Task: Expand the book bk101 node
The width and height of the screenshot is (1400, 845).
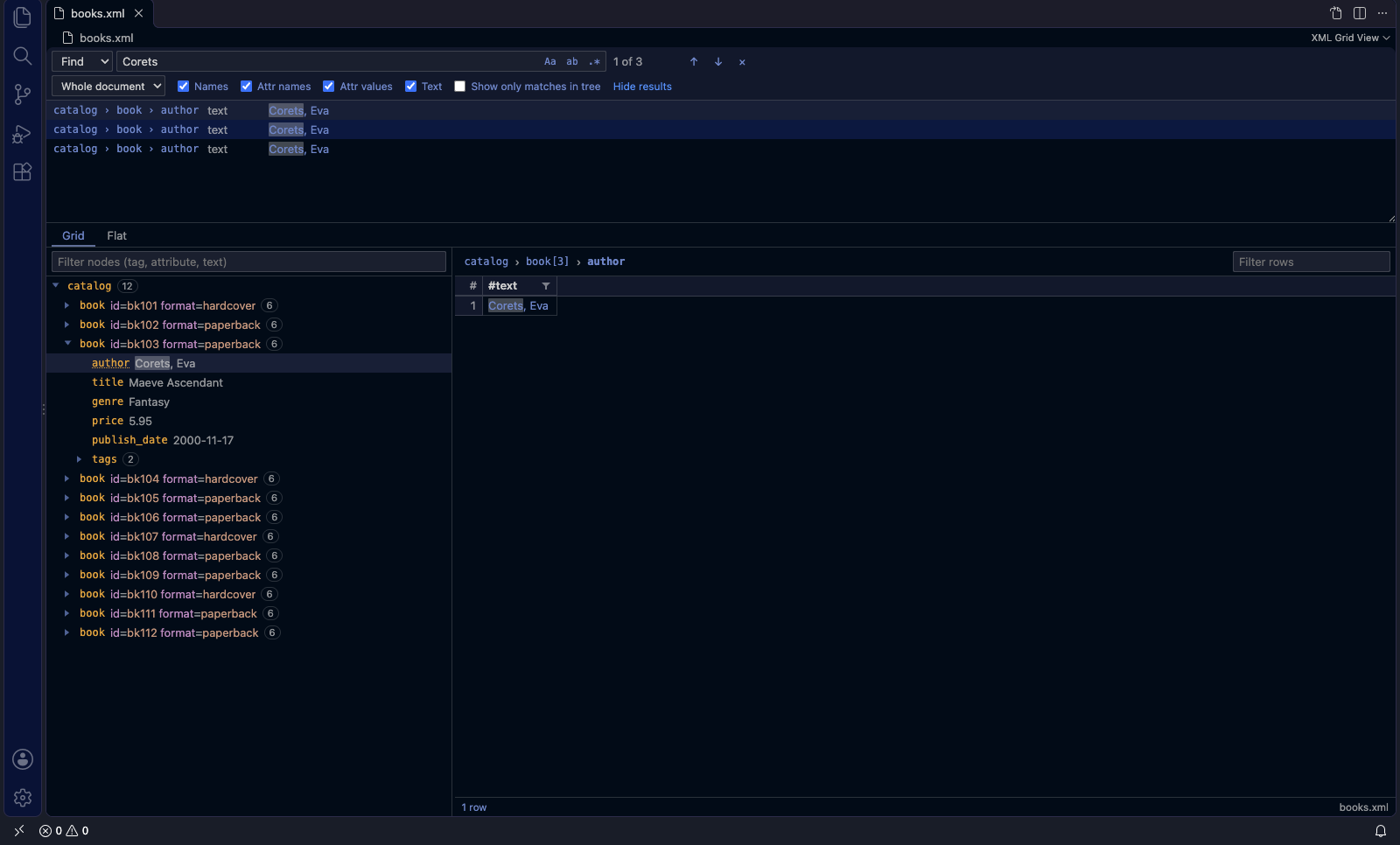Action: coord(67,305)
